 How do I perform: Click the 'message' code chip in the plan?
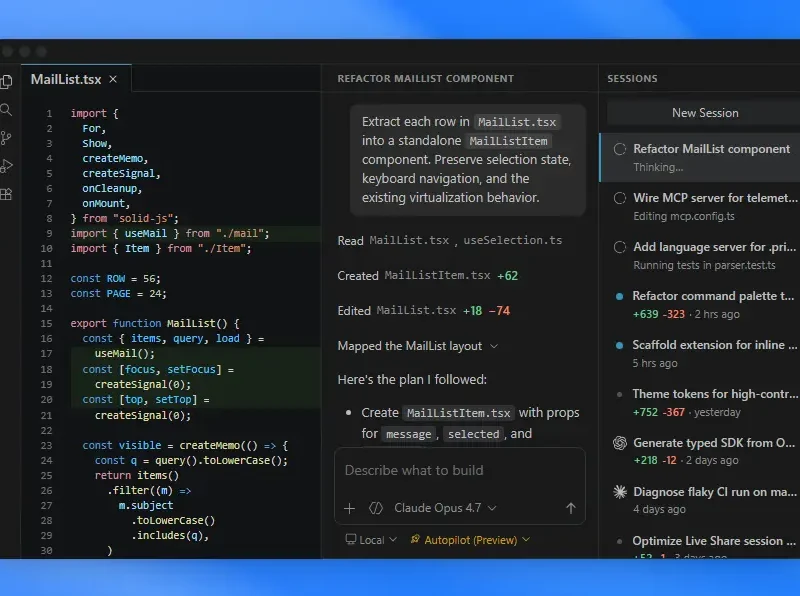(408, 434)
